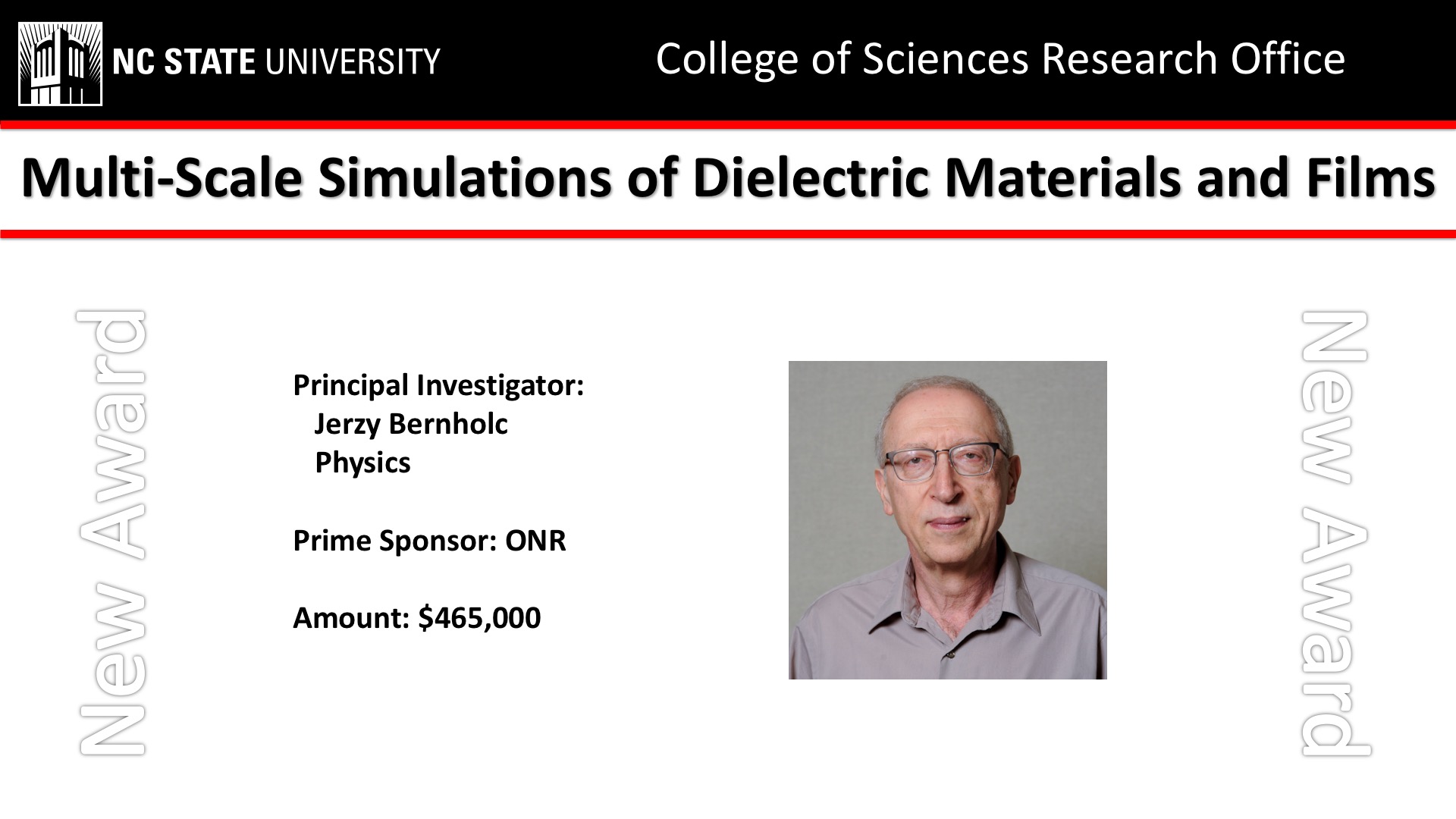This screenshot has width=1456, height=819.
Task: Click the investigator portrait photo
Action: pyautogui.click(x=948, y=520)
